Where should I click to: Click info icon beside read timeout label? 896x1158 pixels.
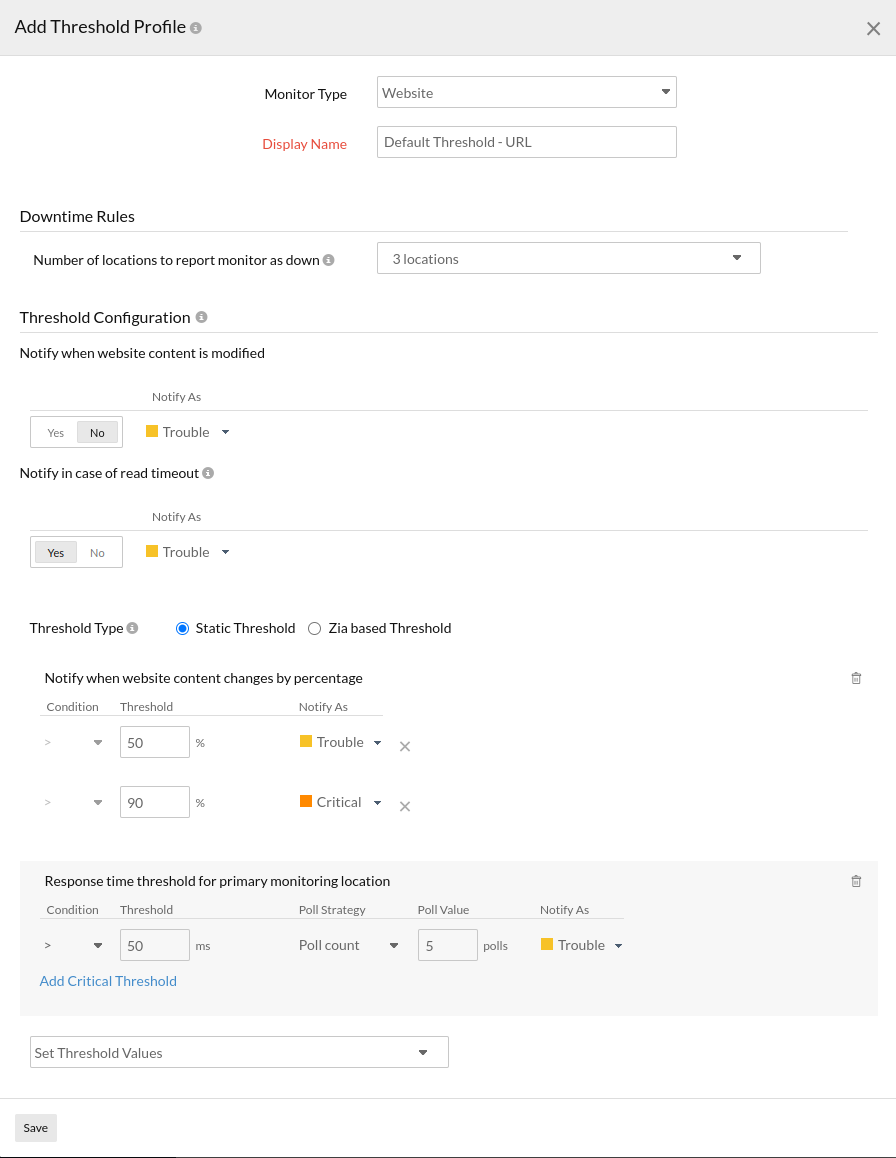coord(208,473)
